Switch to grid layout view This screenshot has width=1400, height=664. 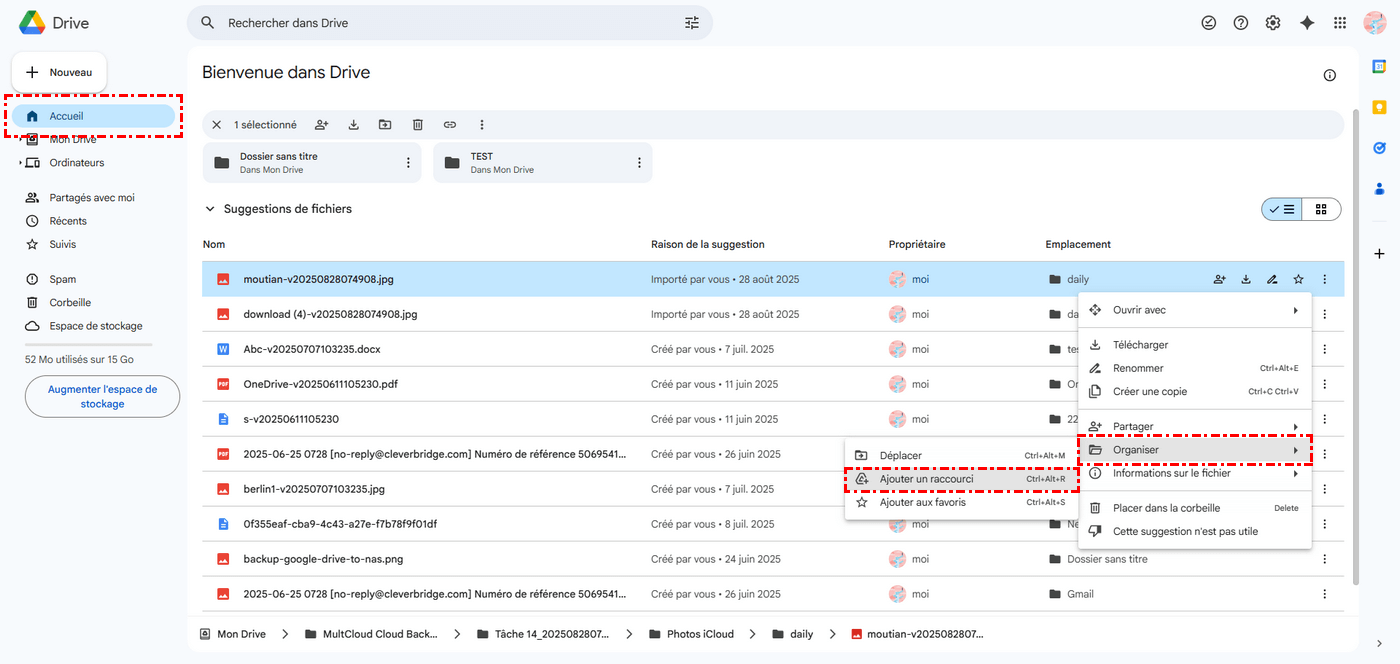[1321, 209]
